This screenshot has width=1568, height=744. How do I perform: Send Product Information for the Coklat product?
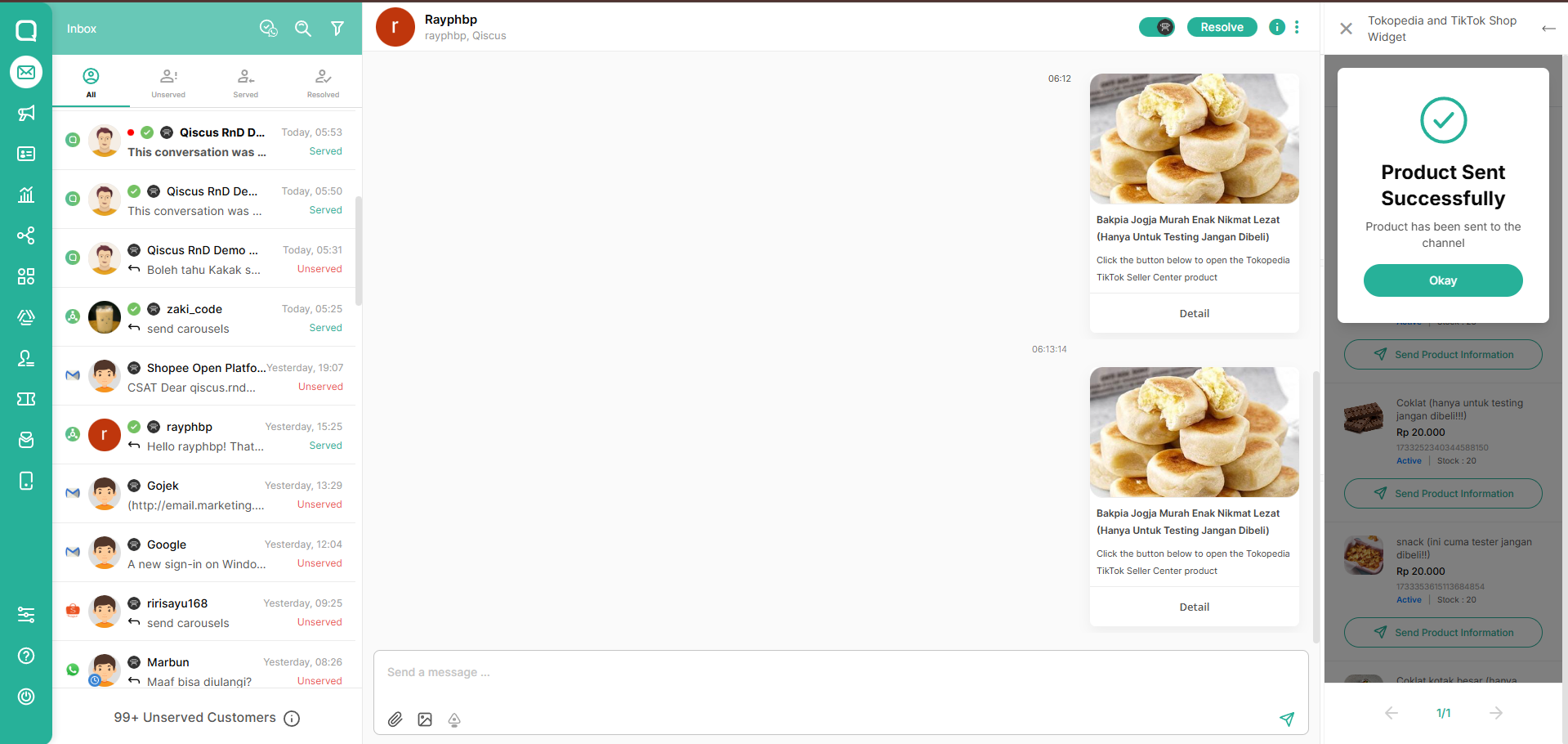(x=1443, y=494)
